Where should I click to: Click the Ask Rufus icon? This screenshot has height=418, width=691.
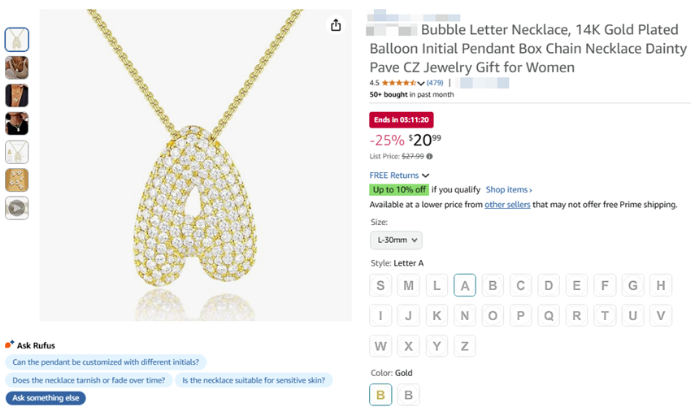(x=10, y=345)
